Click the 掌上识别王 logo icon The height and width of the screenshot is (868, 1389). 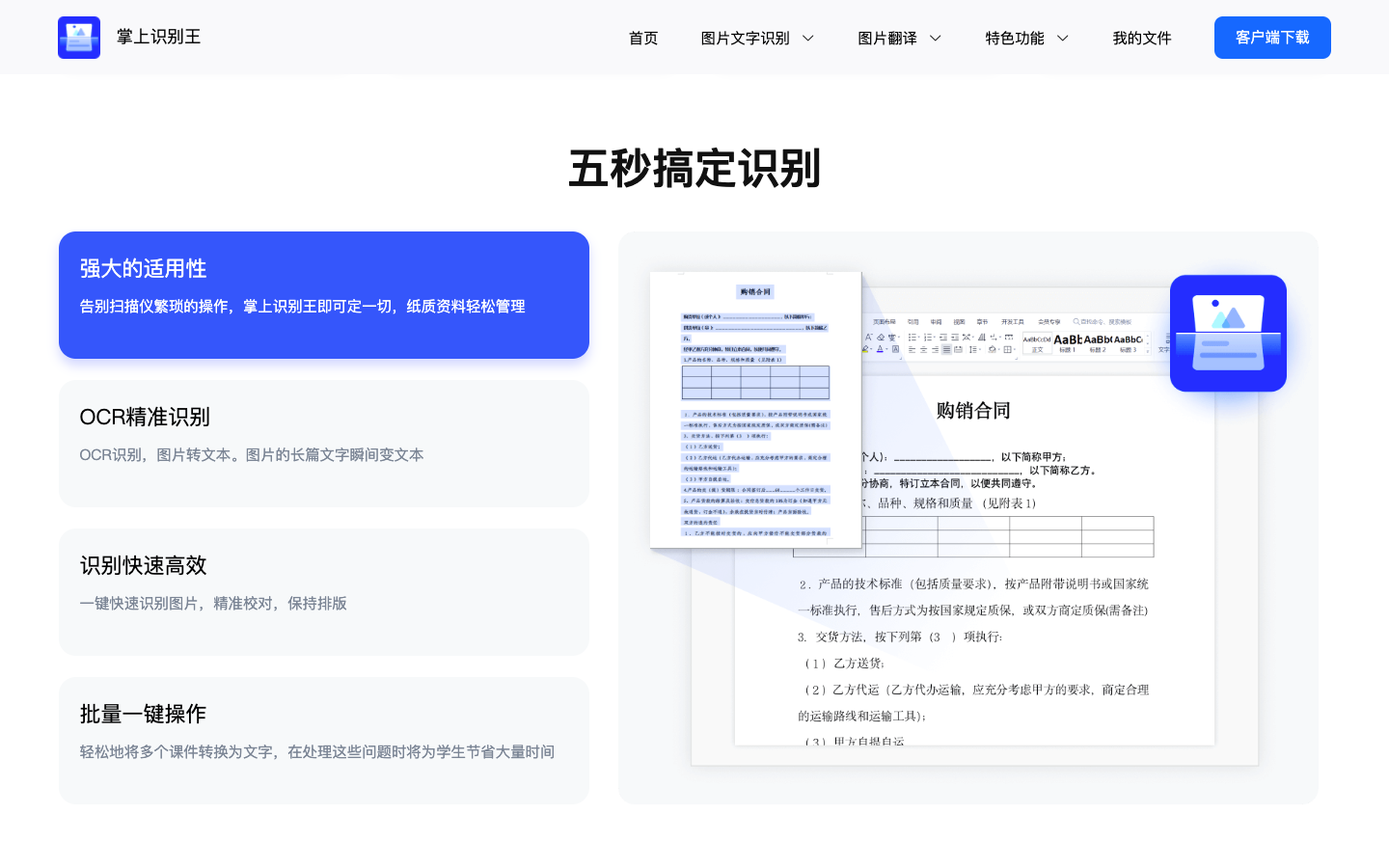tap(79, 37)
